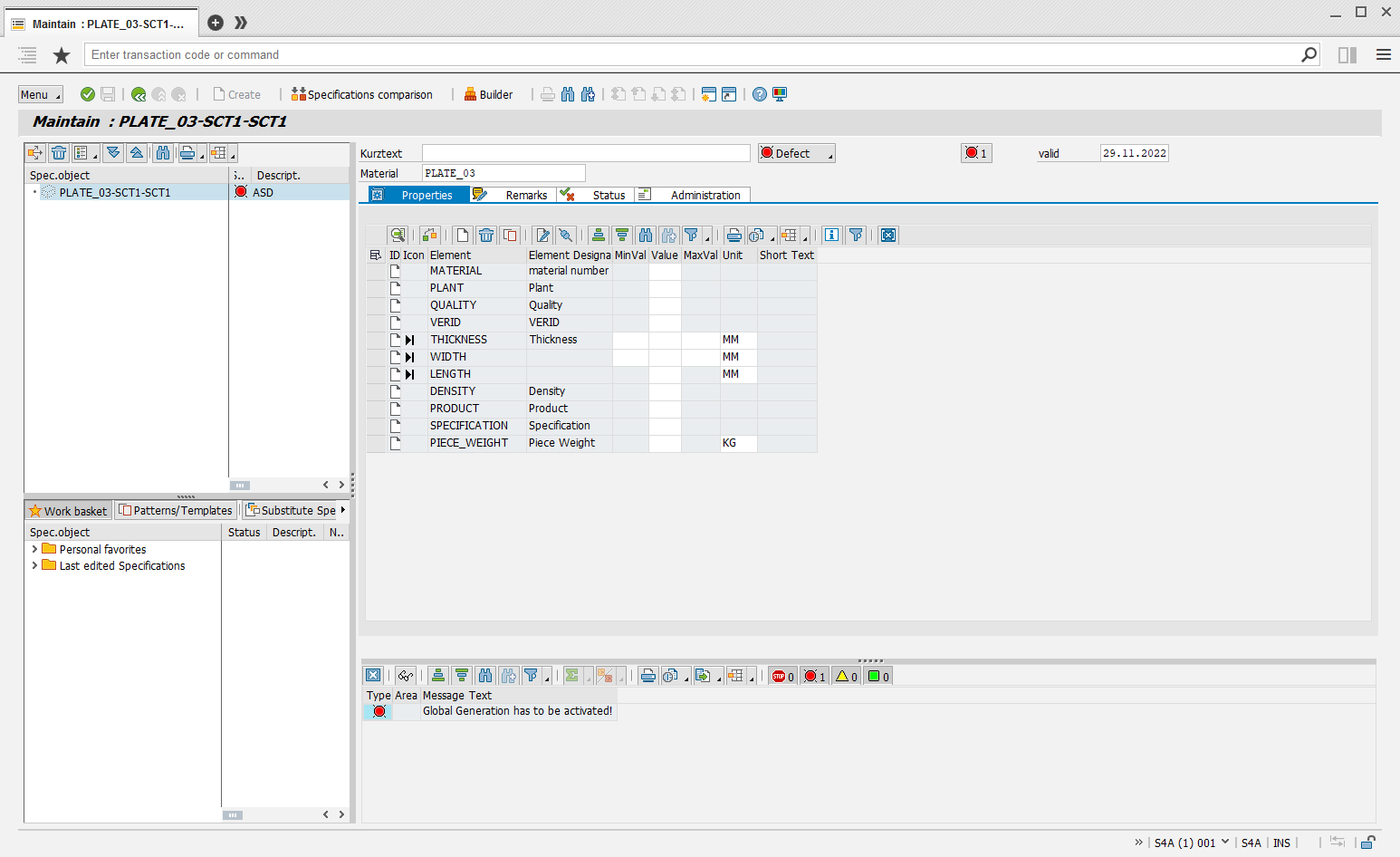
Task: Select the Patterns/Templates tab button
Action: [x=176, y=510]
